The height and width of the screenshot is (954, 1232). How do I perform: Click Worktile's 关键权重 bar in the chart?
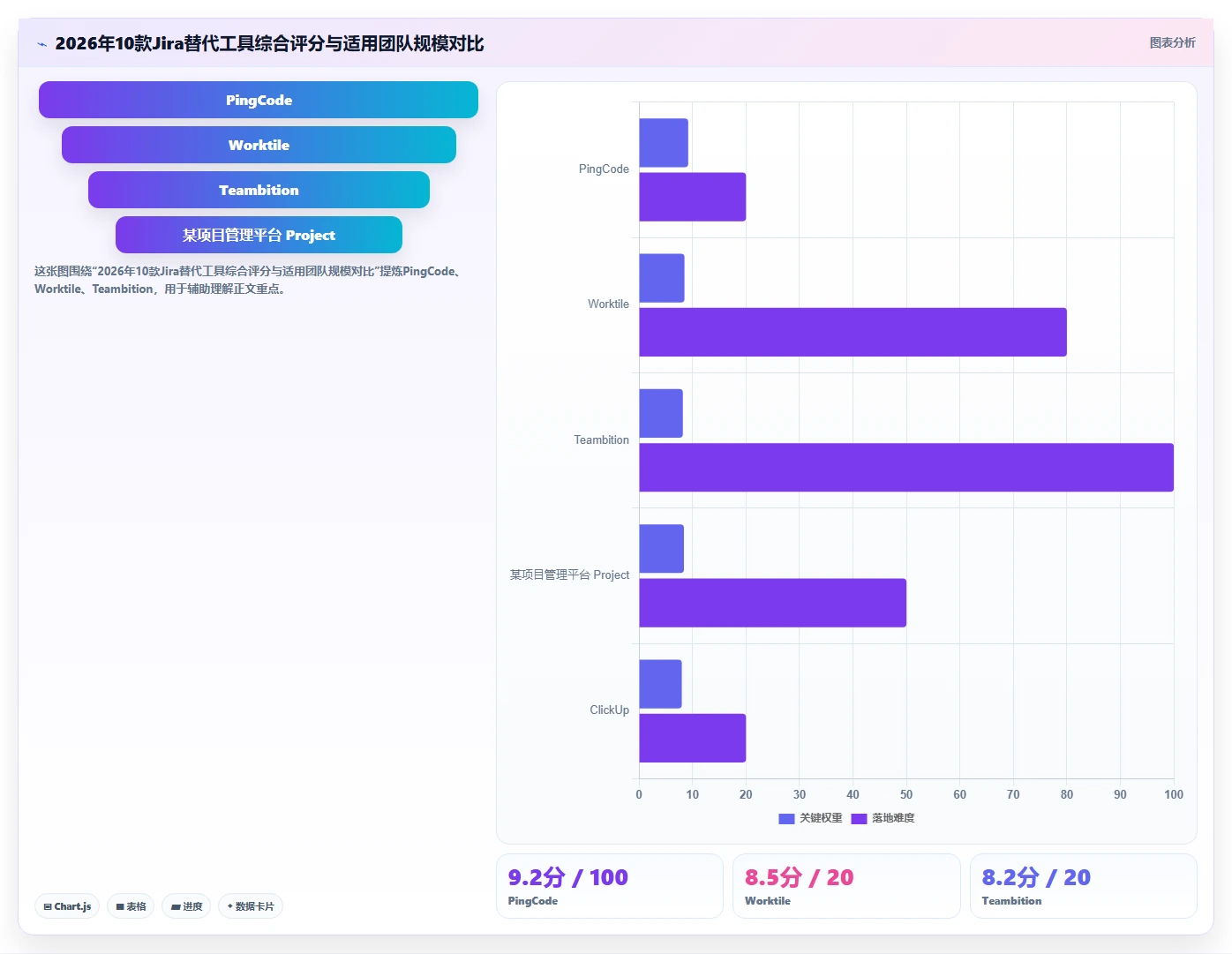point(662,278)
